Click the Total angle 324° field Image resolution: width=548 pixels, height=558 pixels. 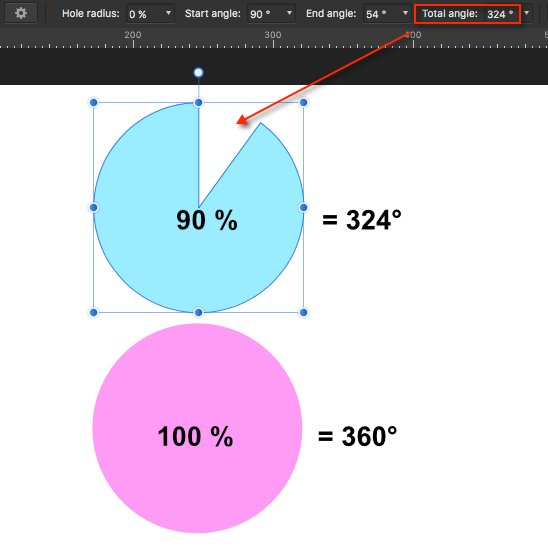pyautogui.click(x=500, y=14)
